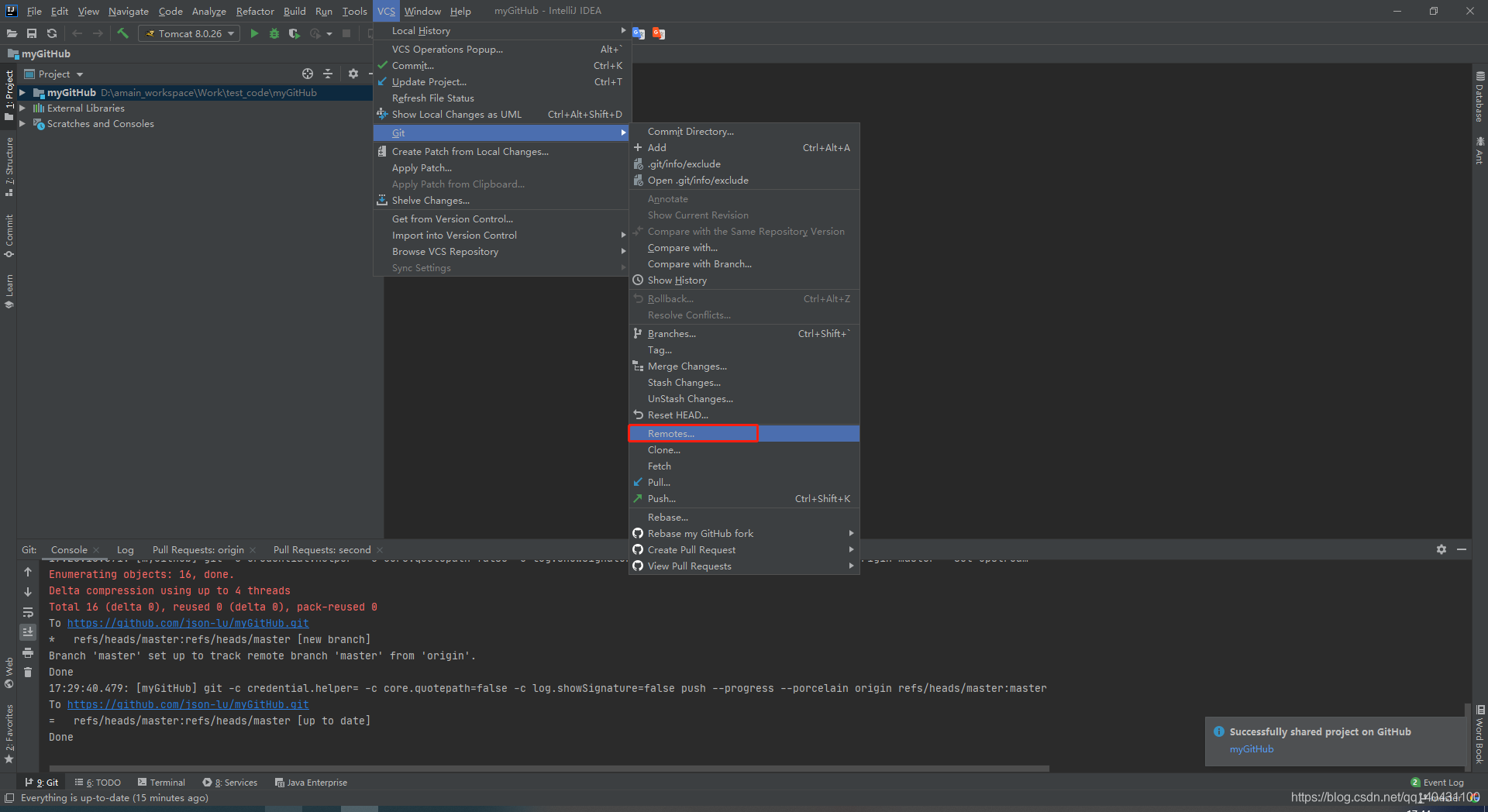Choose Fetch in the Git submenu

744,466
